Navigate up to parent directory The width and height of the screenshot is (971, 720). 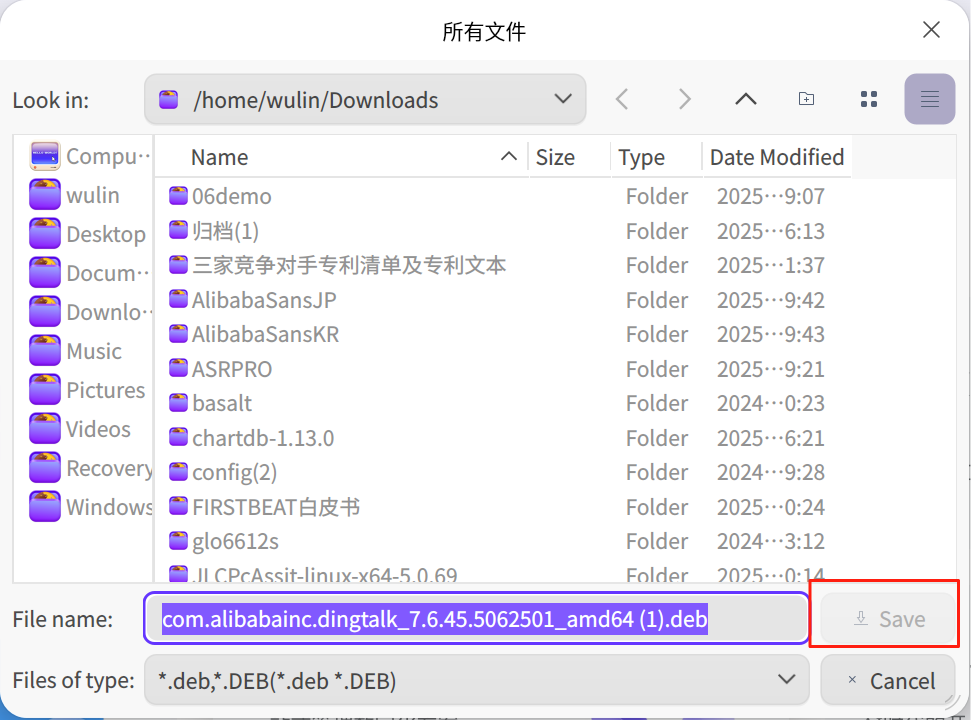pyautogui.click(x=746, y=99)
